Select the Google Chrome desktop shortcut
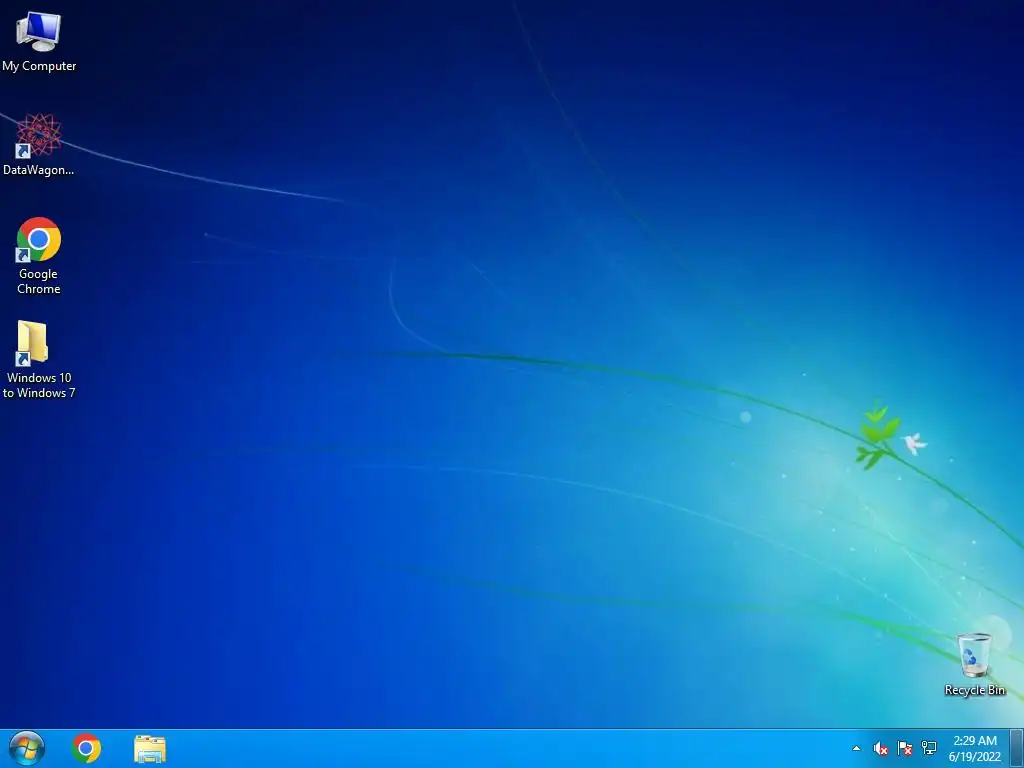Viewport: 1024px width, 768px height. [x=39, y=255]
